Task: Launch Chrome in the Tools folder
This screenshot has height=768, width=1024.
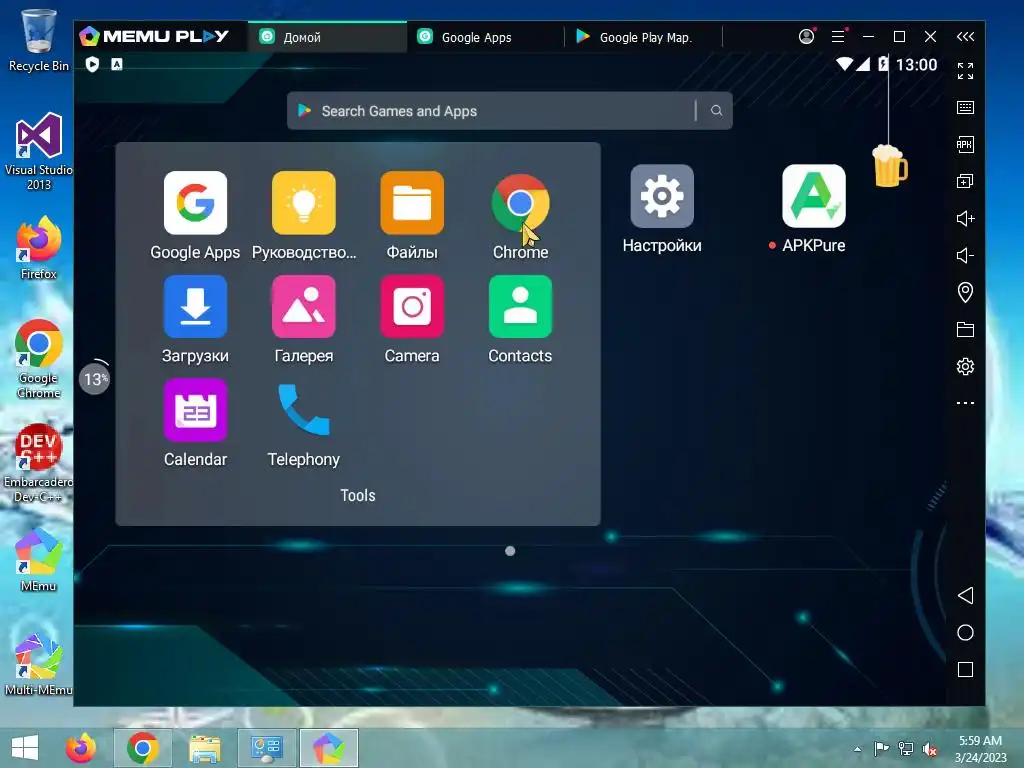Action: point(520,202)
